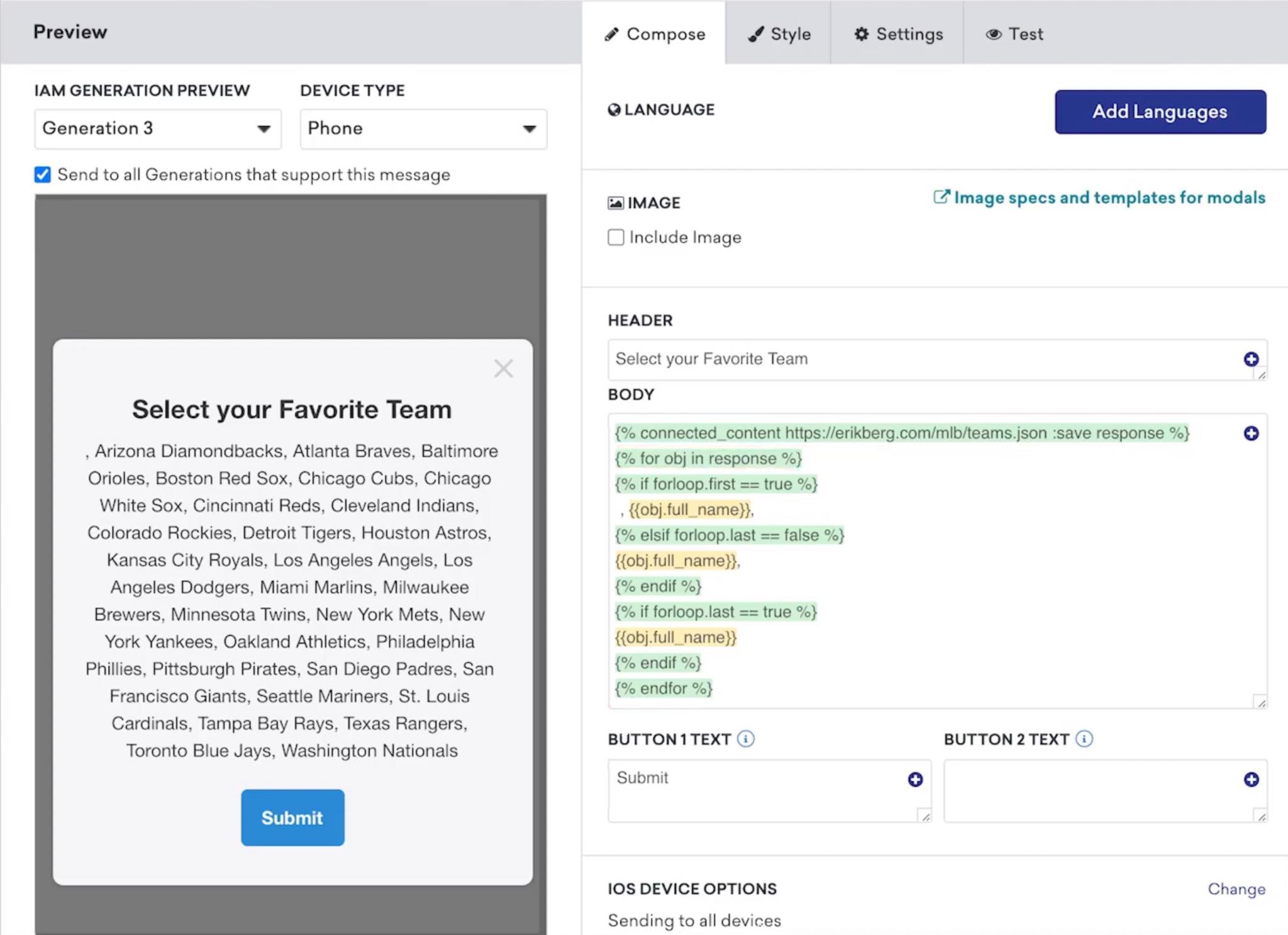Close the Select your Favorite Team preview modal
The width and height of the screenshot is (1288, 935).
[504, 368]
